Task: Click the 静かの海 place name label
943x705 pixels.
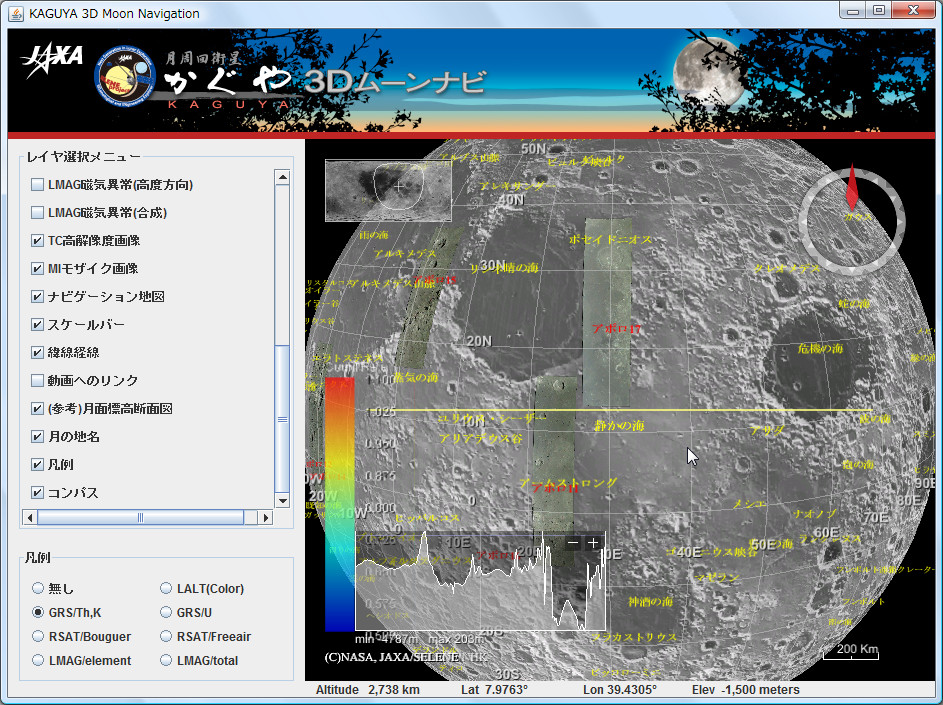Action: pyautogui.click(x=619, y=425)
